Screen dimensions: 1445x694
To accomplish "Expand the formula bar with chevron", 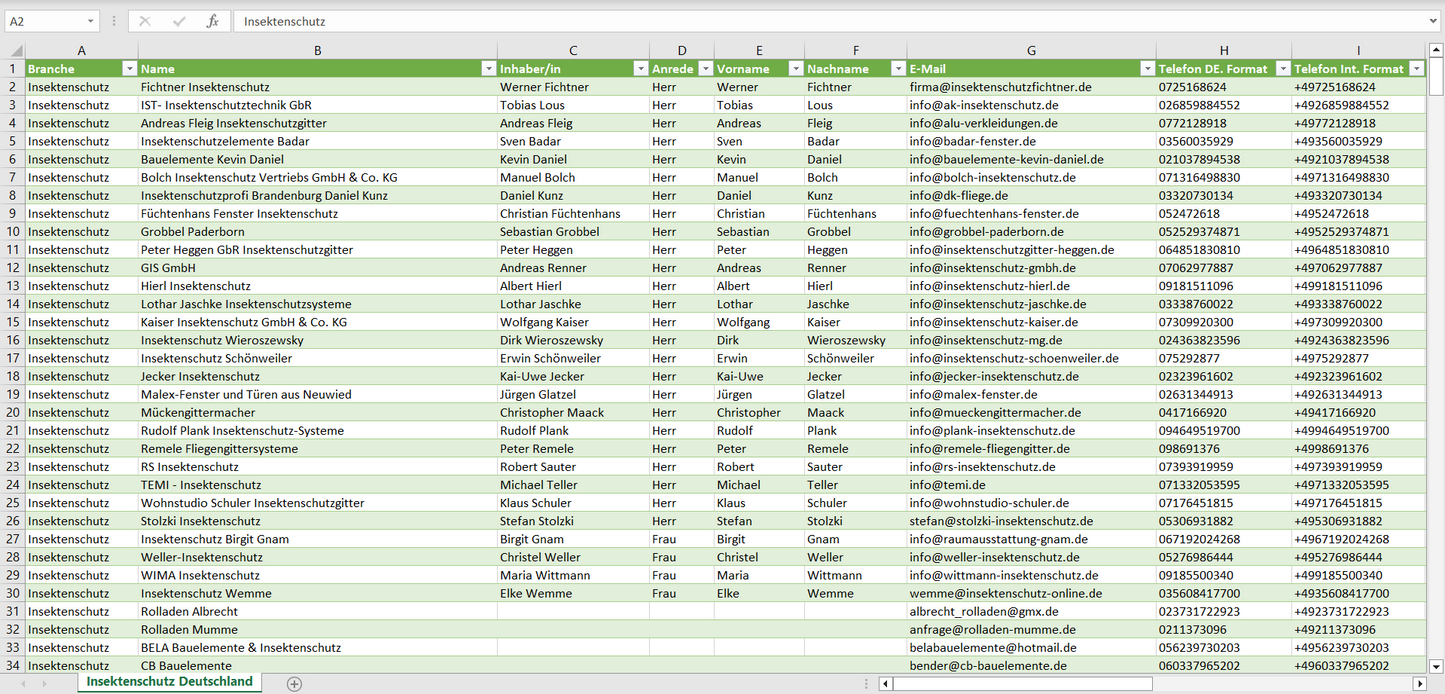I will coord(1434,21).
